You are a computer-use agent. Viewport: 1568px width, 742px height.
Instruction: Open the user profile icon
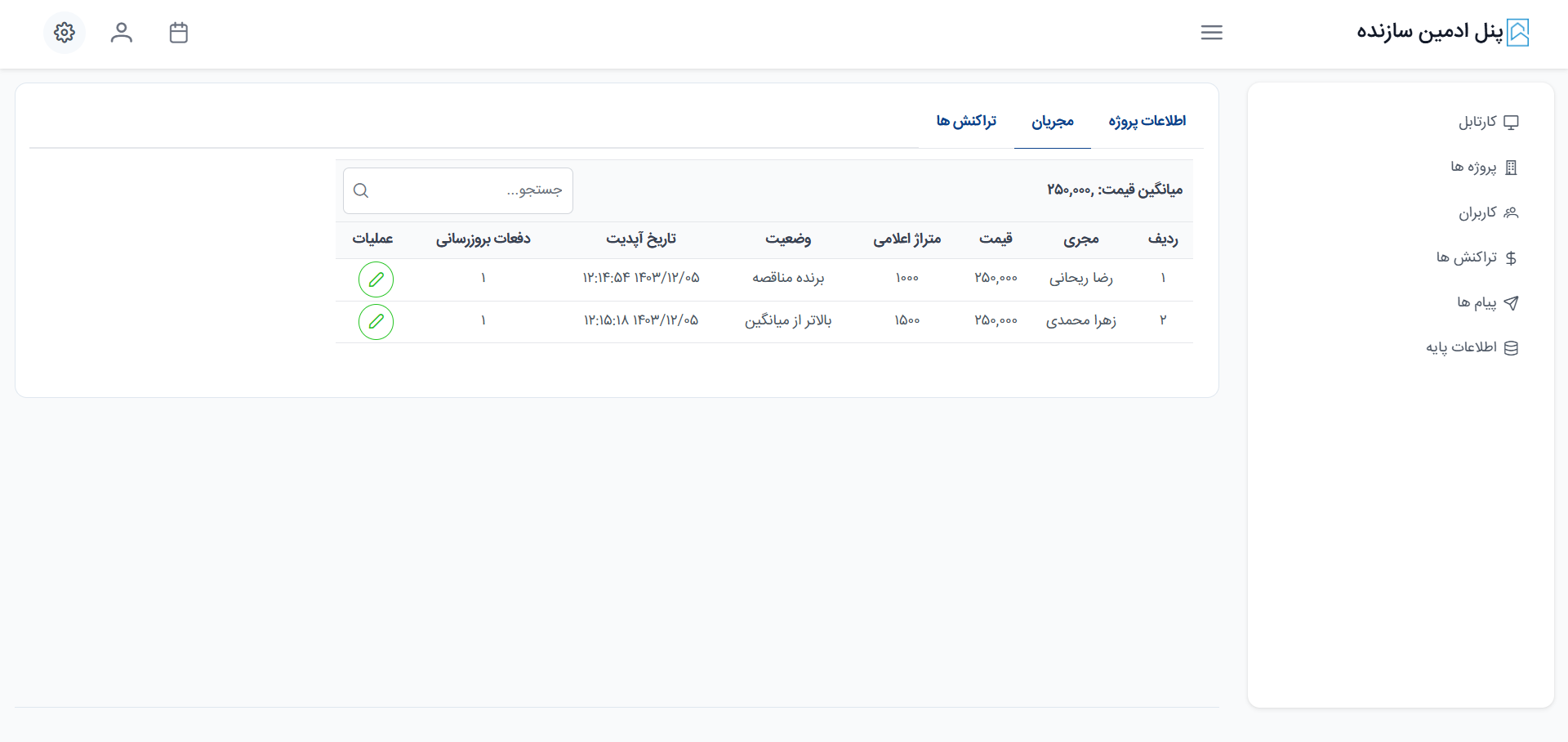point(122,33)
